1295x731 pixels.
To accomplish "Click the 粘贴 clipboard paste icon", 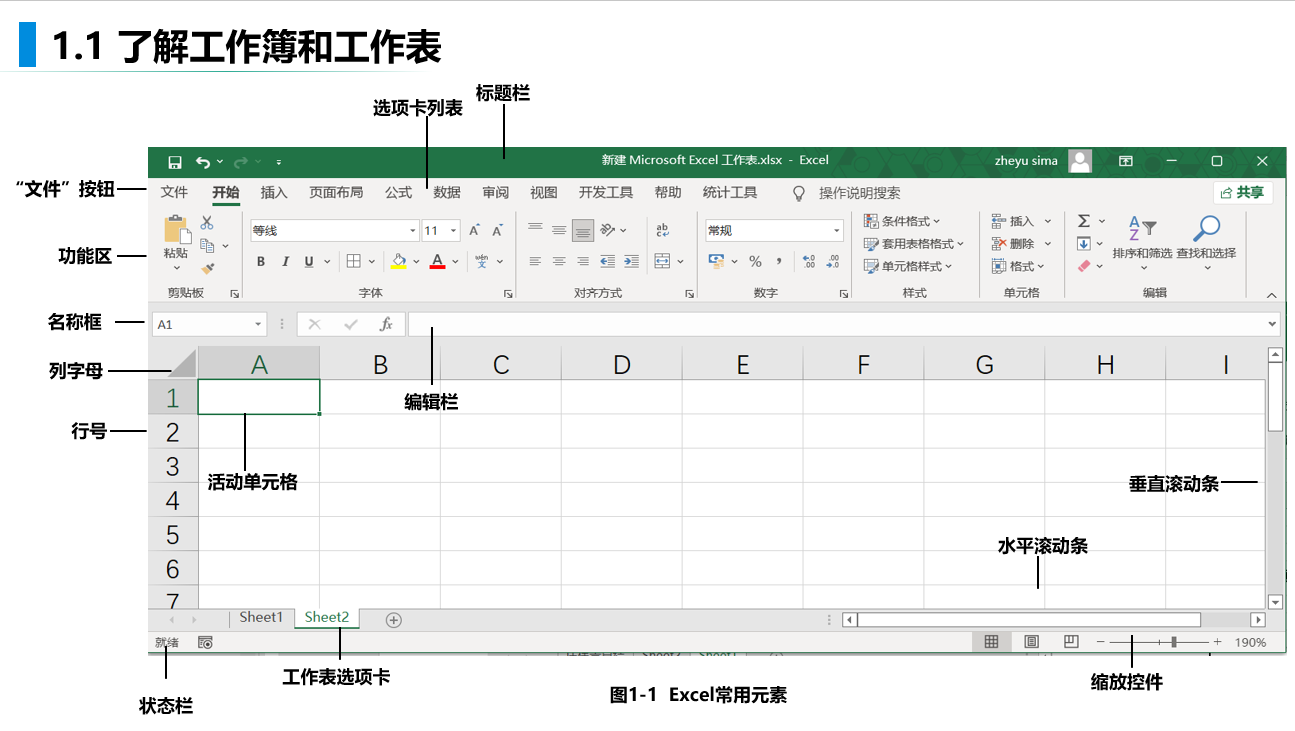I will click(177, 230).
